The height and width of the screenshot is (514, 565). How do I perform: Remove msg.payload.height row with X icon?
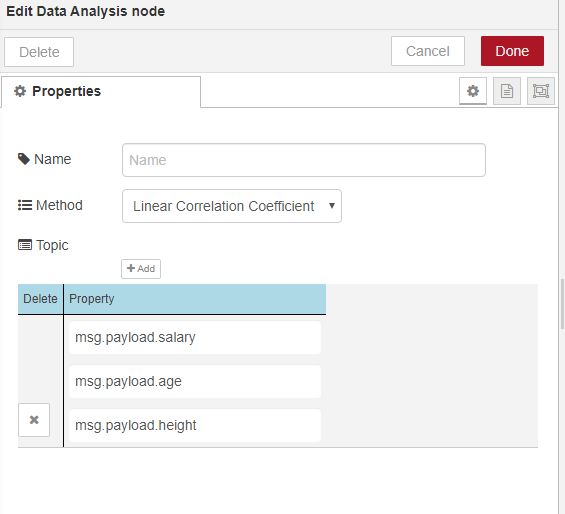[x=34, y=420]
